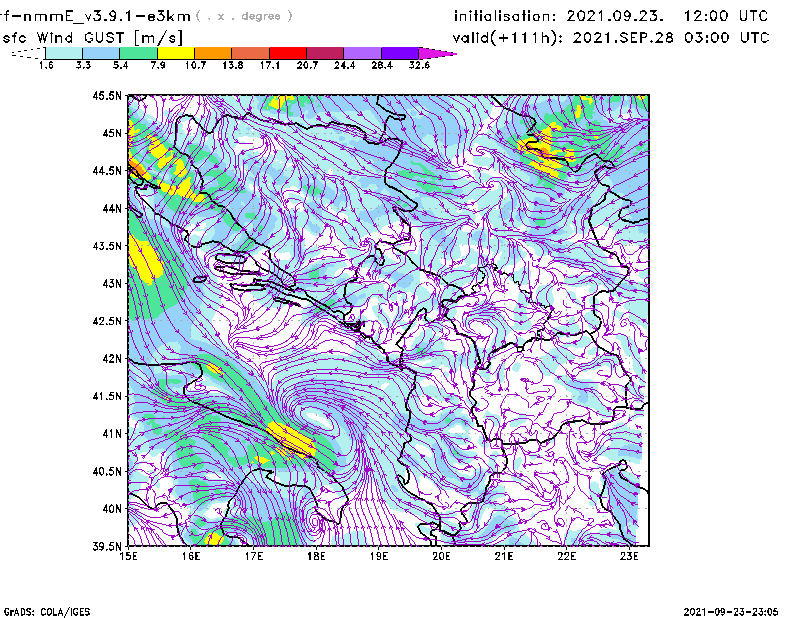
Task: Click the '23E' longitude label
Action: pyautogui.click(x=629, y=556)
